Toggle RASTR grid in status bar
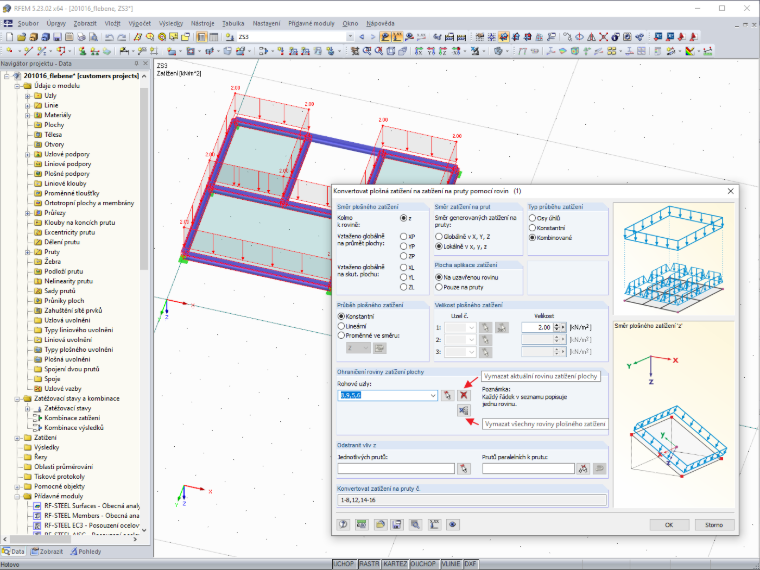The width and height of the screenshot is (760, 570). click(369, 564)
